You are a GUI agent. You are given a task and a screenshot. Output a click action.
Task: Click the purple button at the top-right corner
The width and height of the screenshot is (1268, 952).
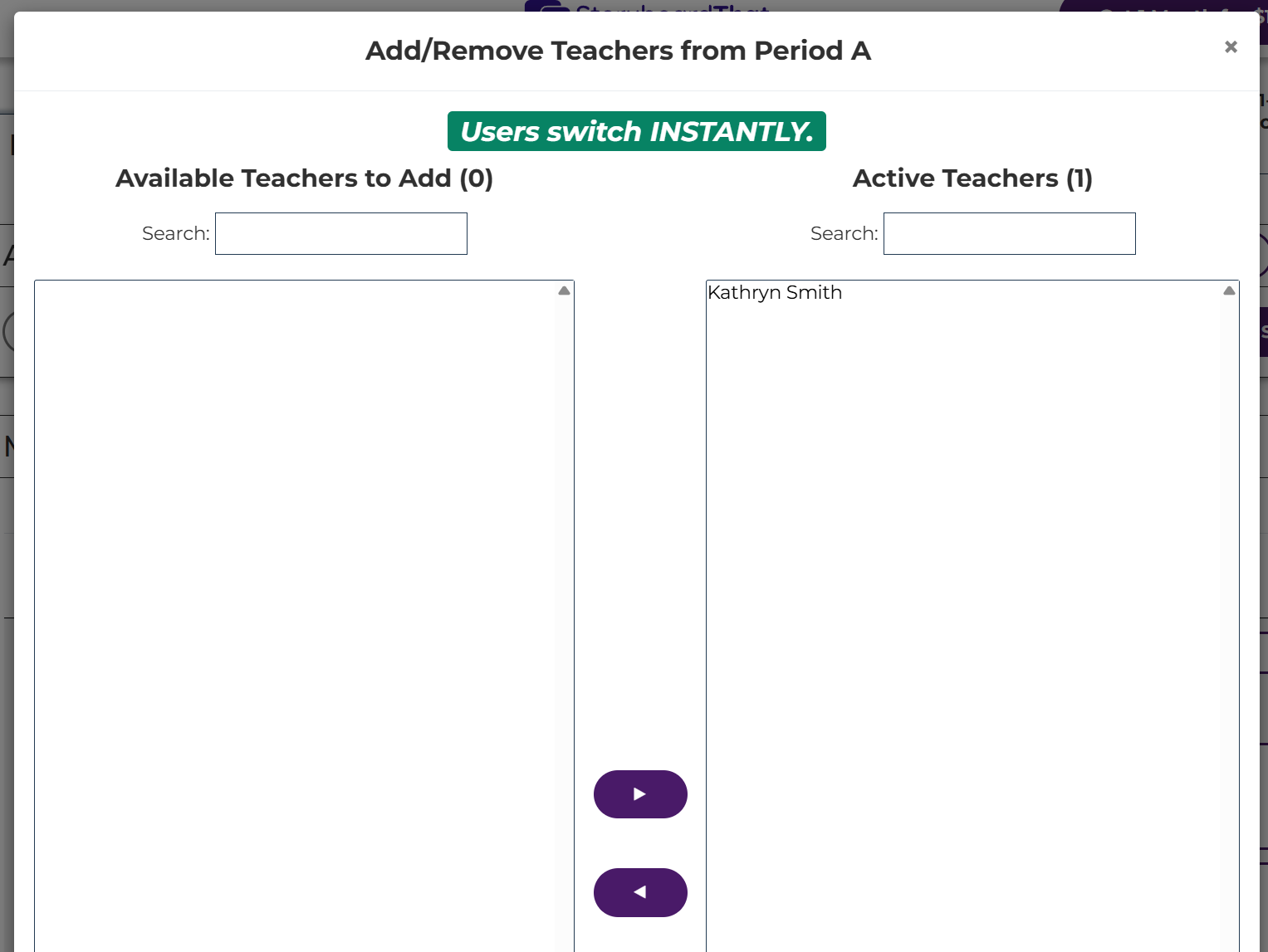(x=1163, y=7)
